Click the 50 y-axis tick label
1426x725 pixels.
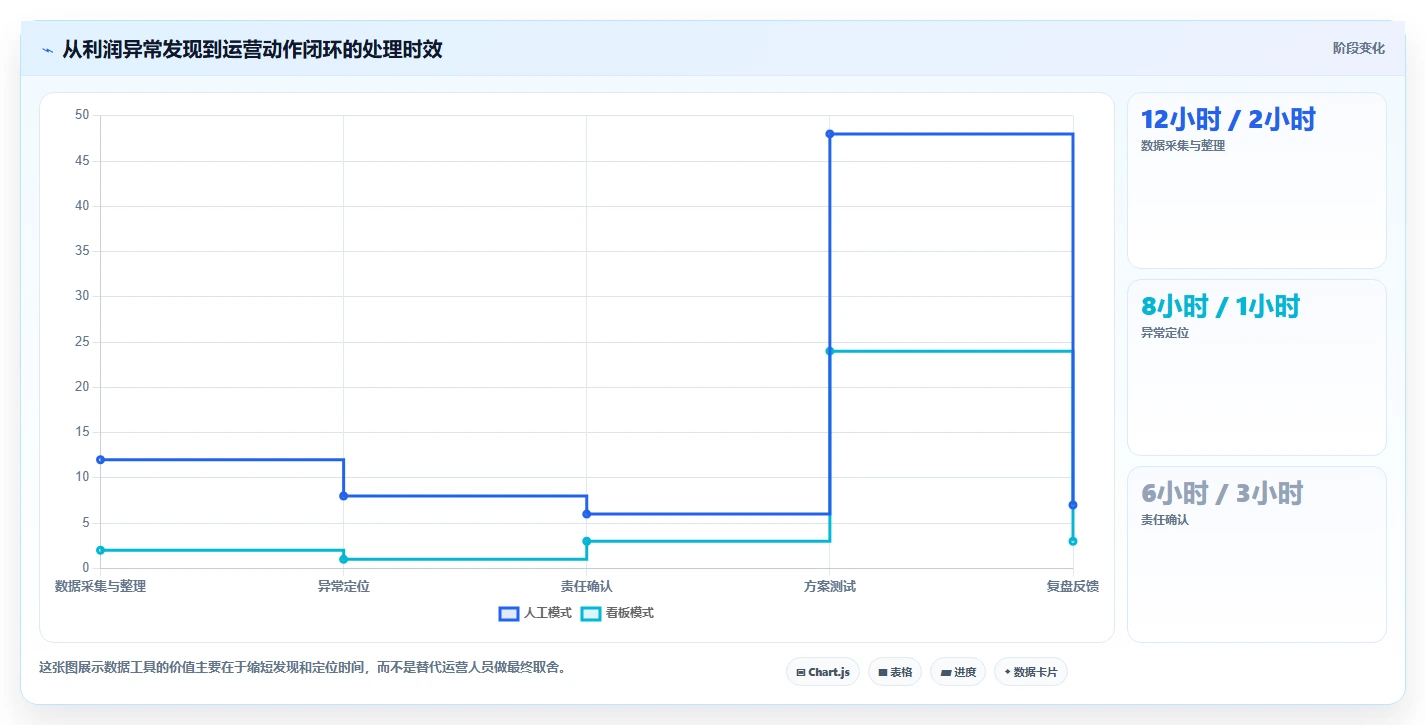point(82,115)
